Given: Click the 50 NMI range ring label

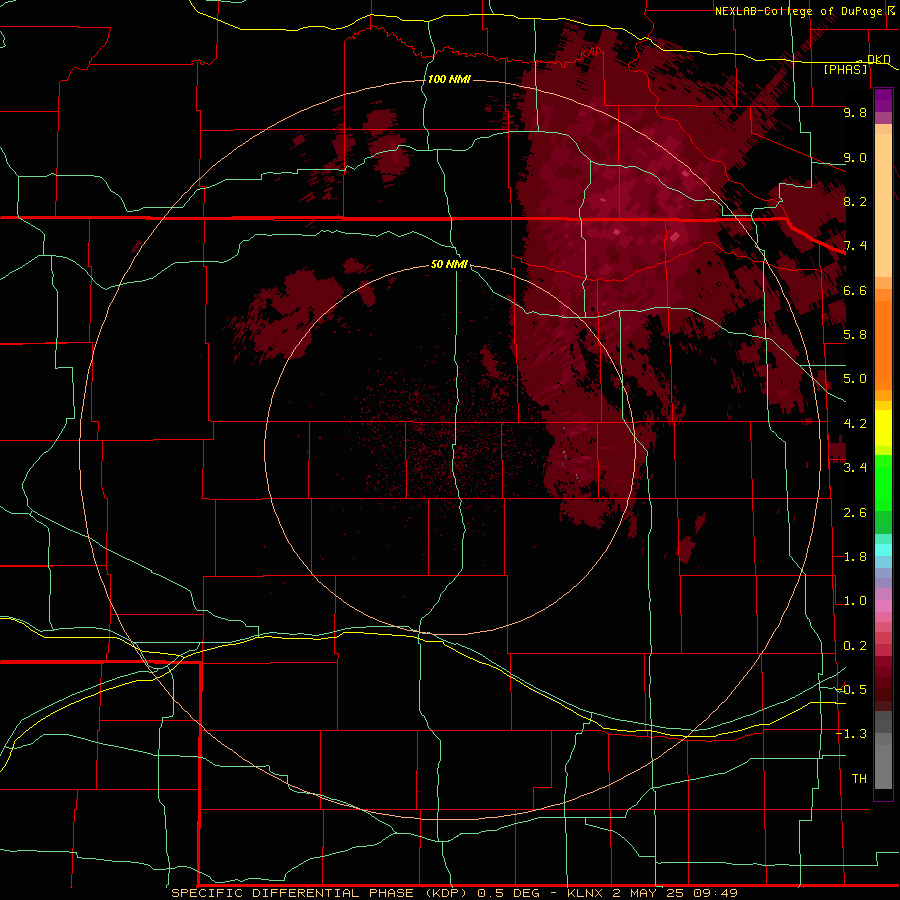Looking at the screenshot, I should point(449,264).
